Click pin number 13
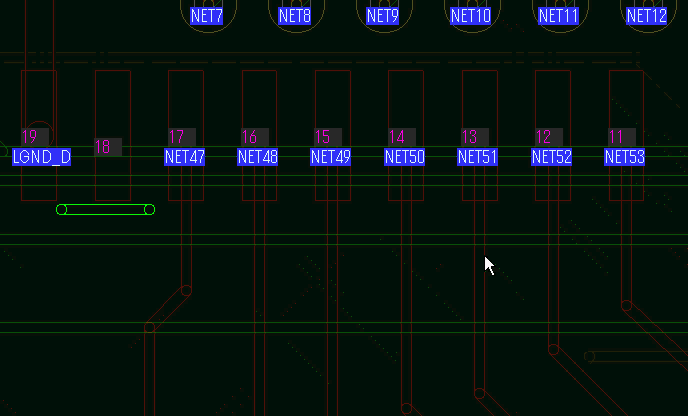 tap(475, 137)
